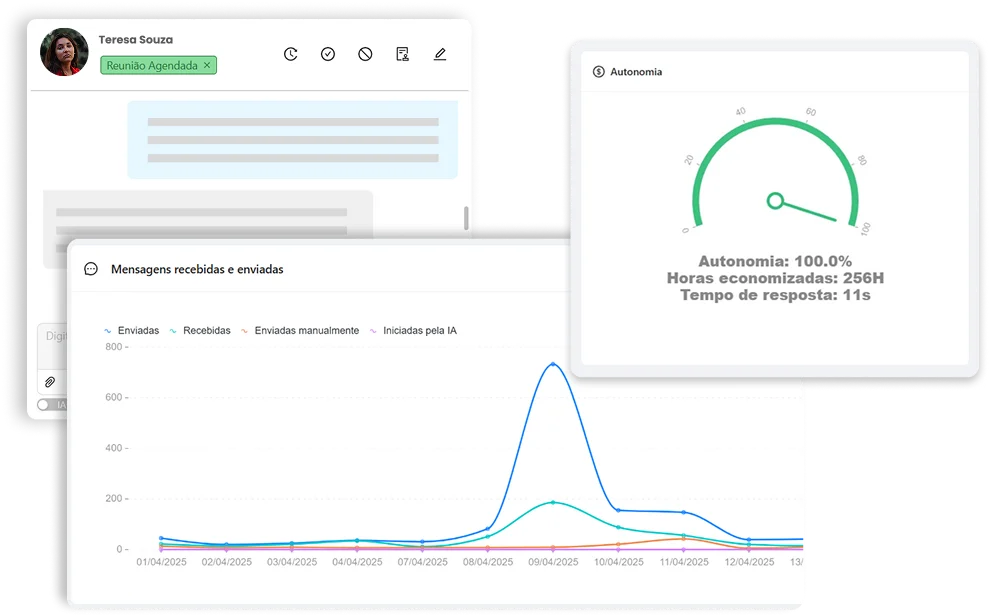Click the speech bubble icon beside Mensagens title
Viewport: 989px width, 616px height.
pyautogui.click(x=91, y=269)
